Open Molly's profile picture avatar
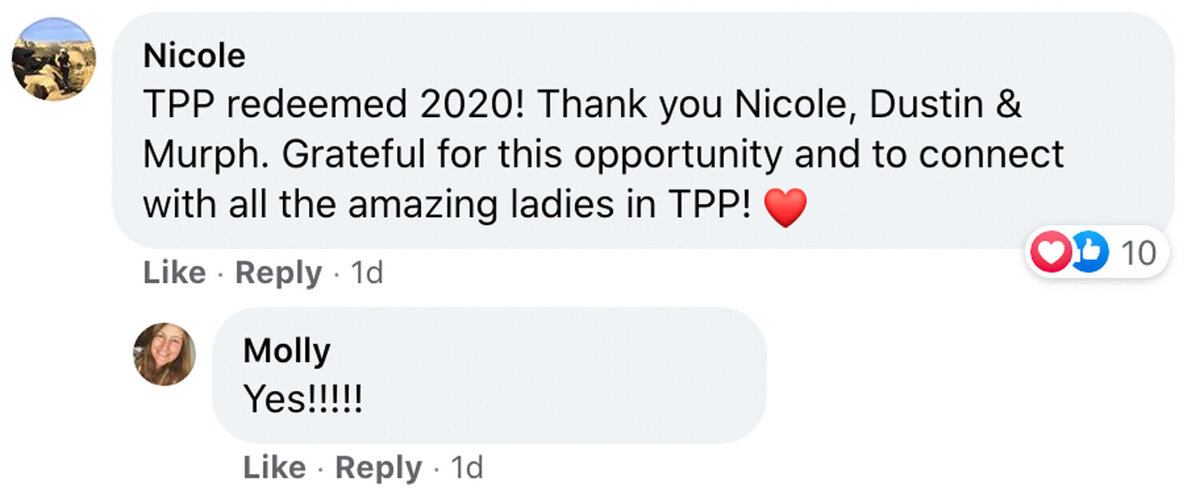The height and width of the screenshot is (490, 1200). point(165,353)
